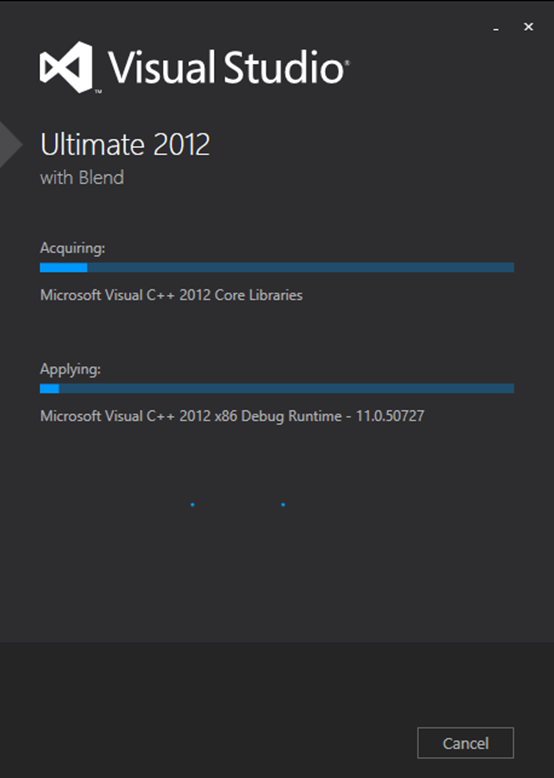Minimize the installer window
This screenshot has height=778, width=554.
(495, 29)
